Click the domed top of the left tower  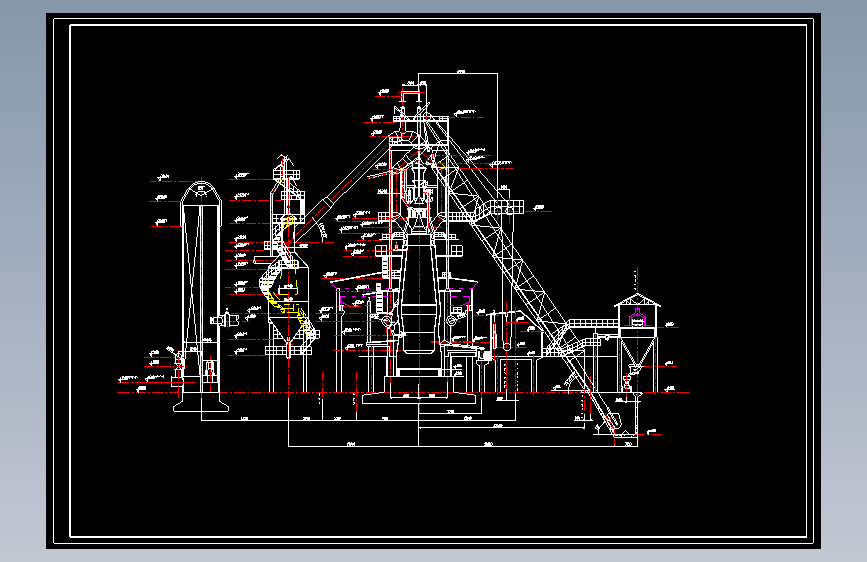click(x=201, y=193)
